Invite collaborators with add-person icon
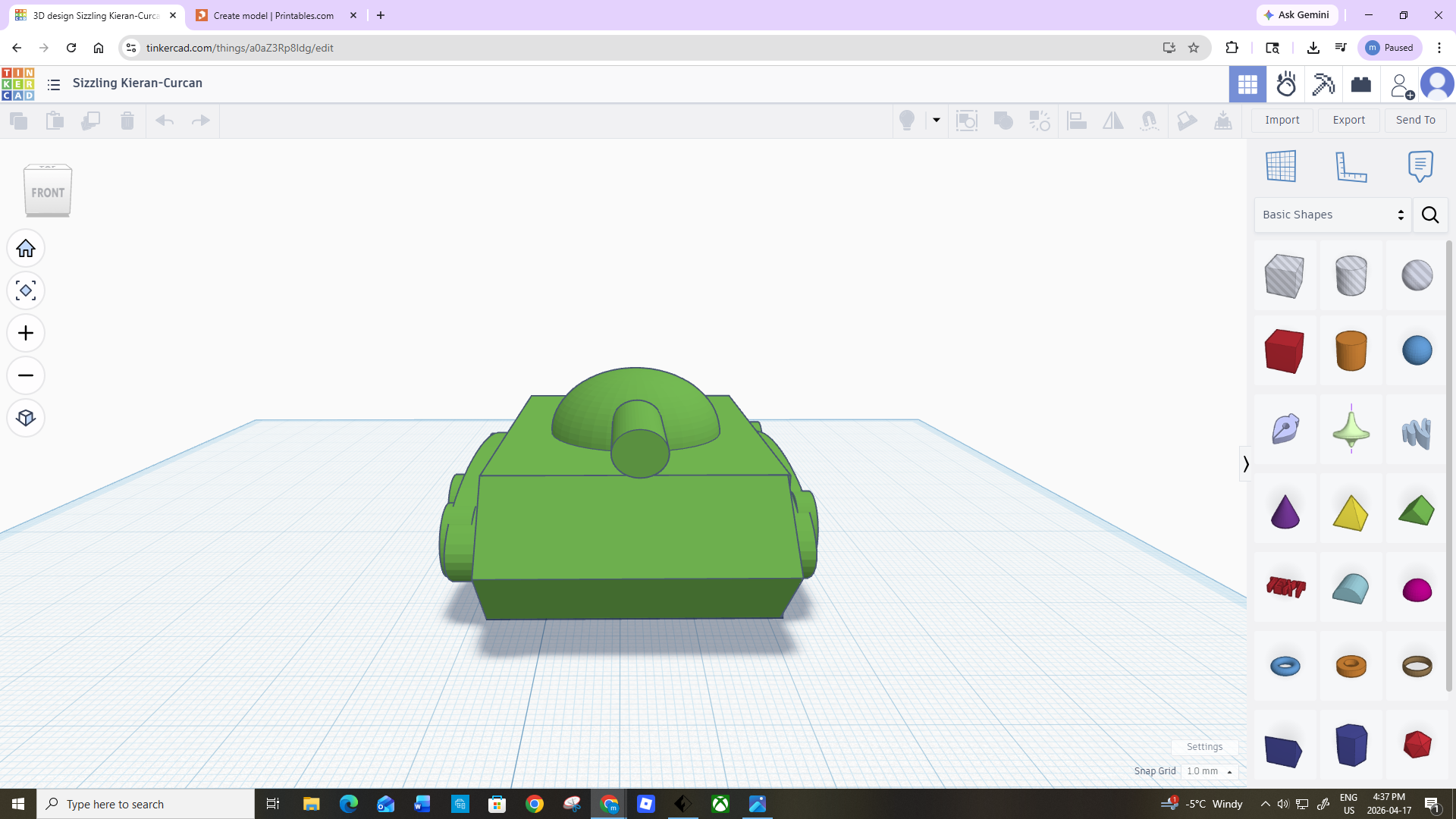Image resolution: width=1456 pixels, height=819 pixels. coord(1401,85)
